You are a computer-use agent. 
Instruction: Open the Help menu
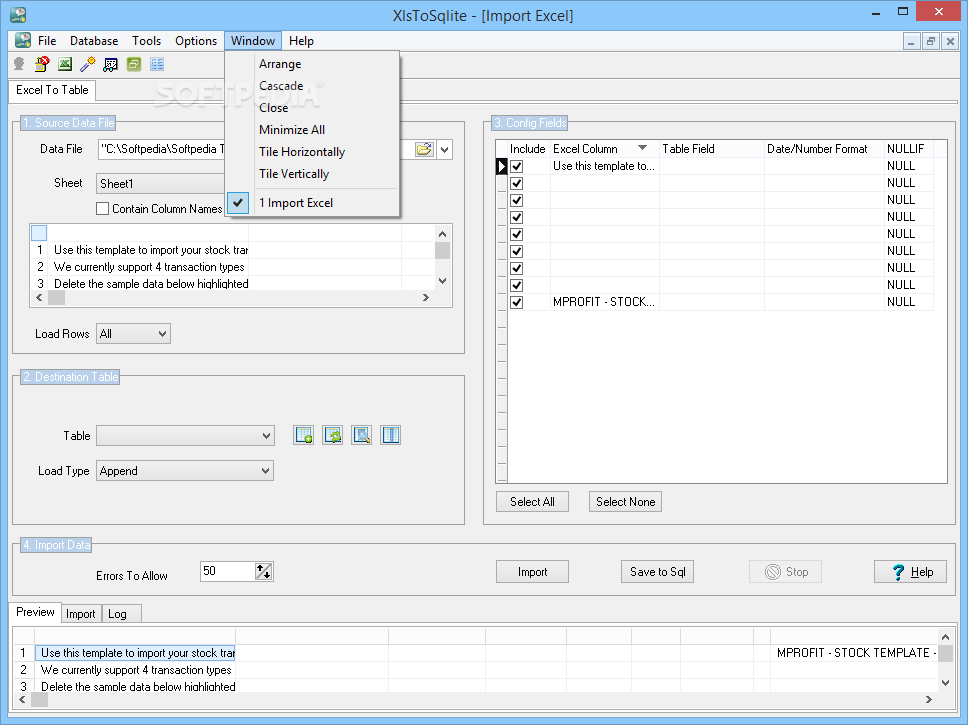[301, 41]
